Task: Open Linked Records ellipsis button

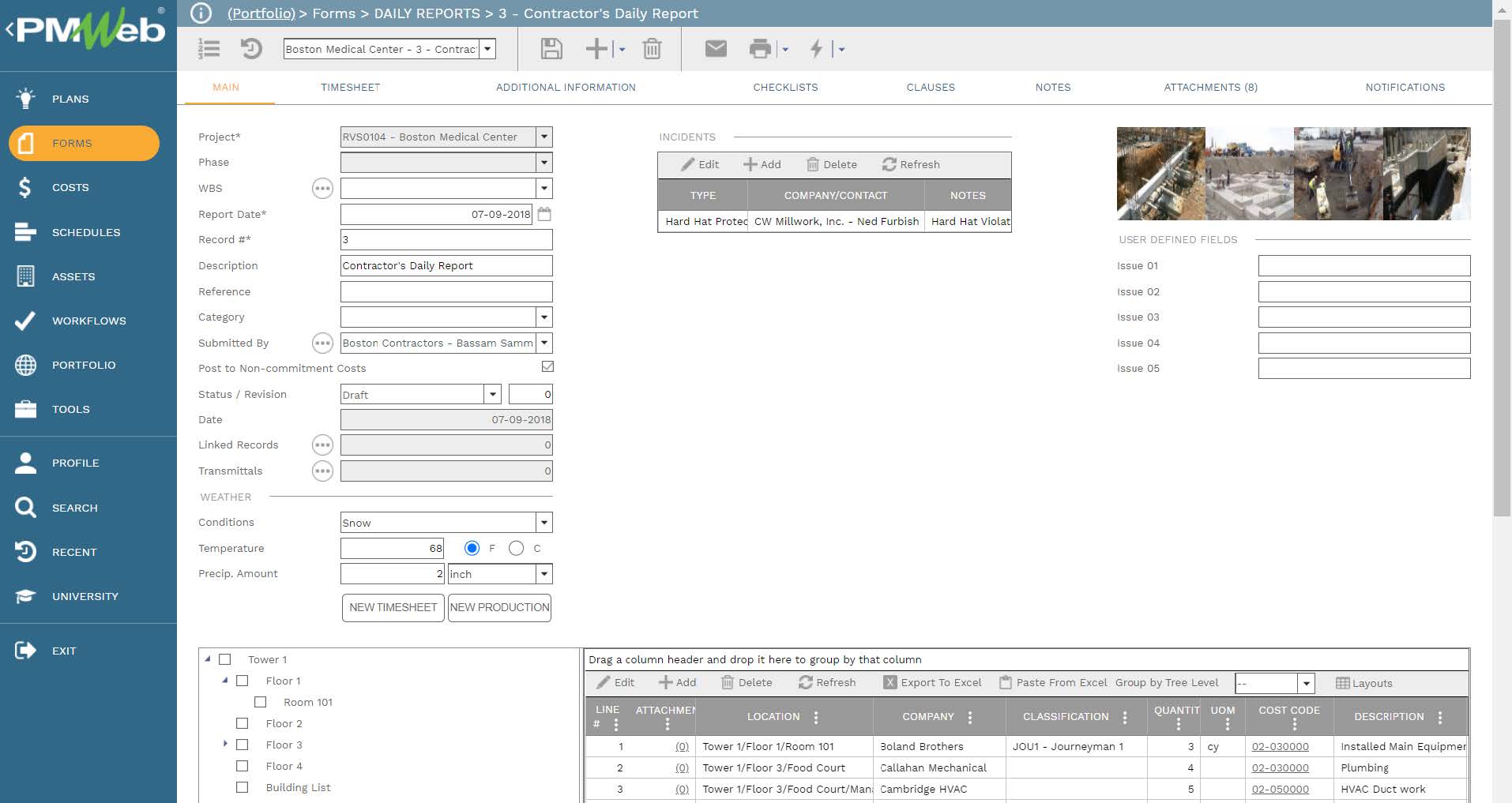Action: 322,445
